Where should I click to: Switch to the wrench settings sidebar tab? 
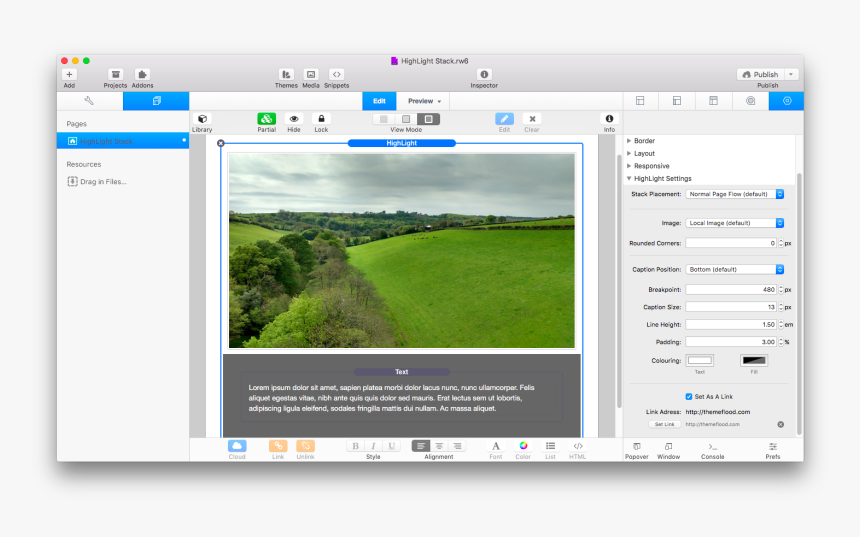click(x=89, y=101)
